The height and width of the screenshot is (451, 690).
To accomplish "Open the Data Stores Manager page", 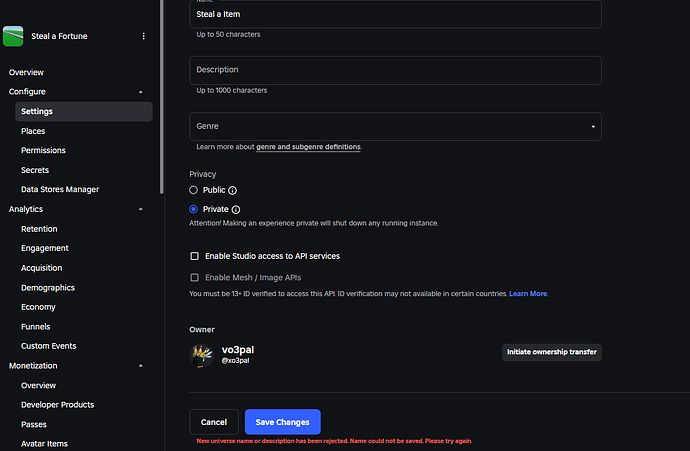I will click(x=60, y=189).
